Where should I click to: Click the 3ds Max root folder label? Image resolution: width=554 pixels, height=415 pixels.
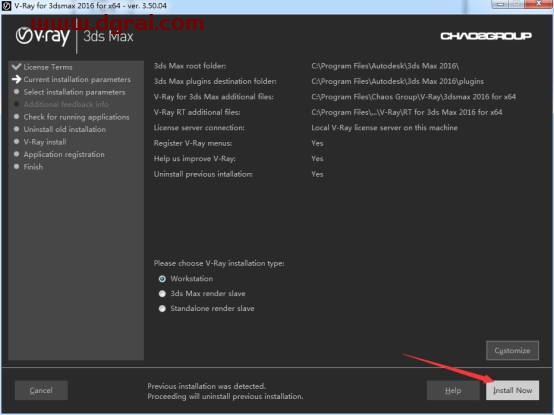[190, 66]
